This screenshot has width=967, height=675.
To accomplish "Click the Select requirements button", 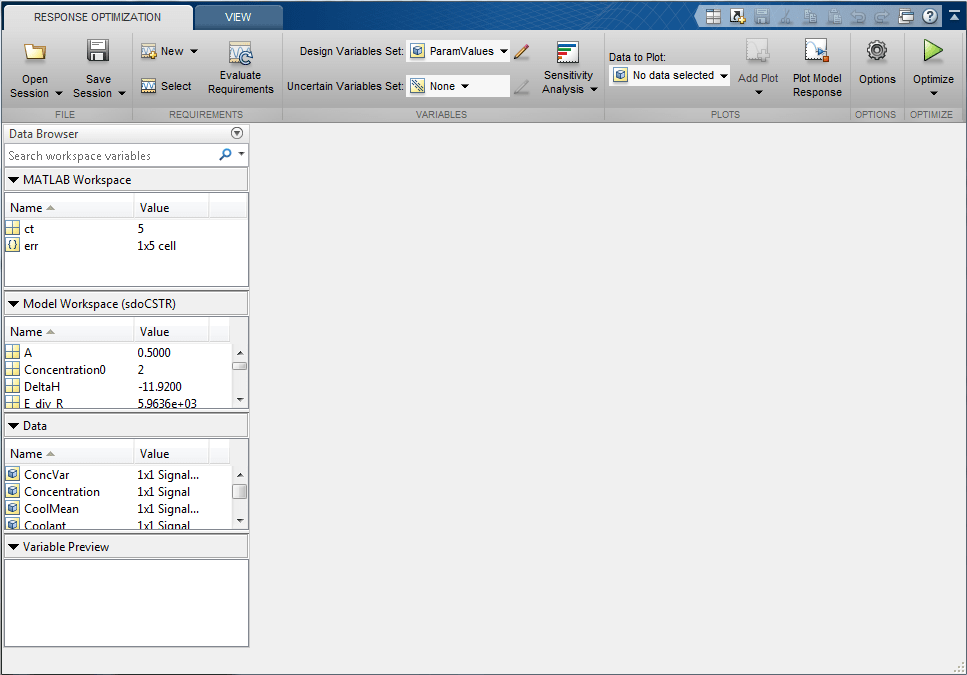I will coord(167,86).
